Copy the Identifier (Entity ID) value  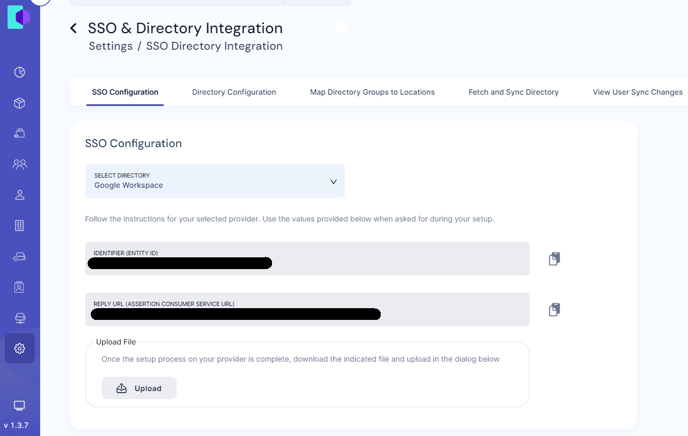coord(554,259)
